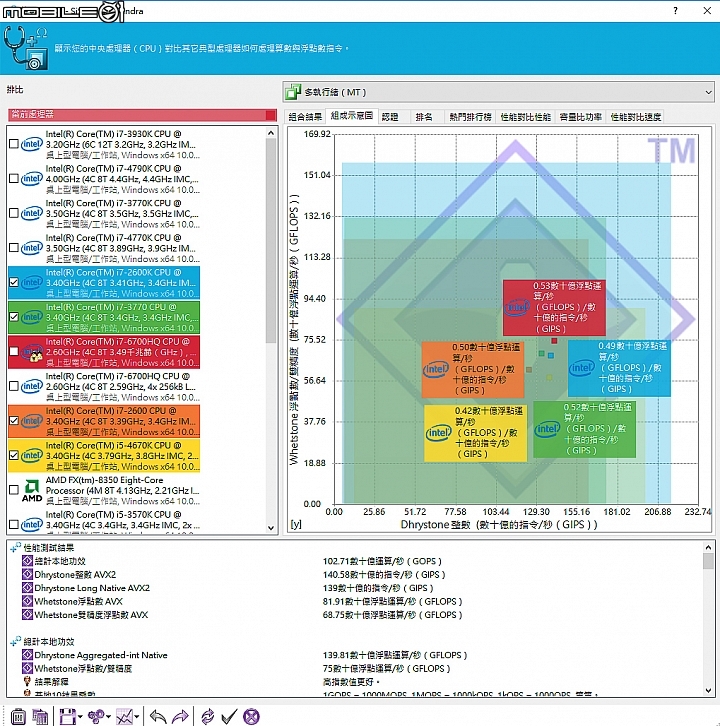Collapse the 性能測試結果 tree node
Image resolution: width=720 pixels, height=726 pixels.
tap(15, 548)
